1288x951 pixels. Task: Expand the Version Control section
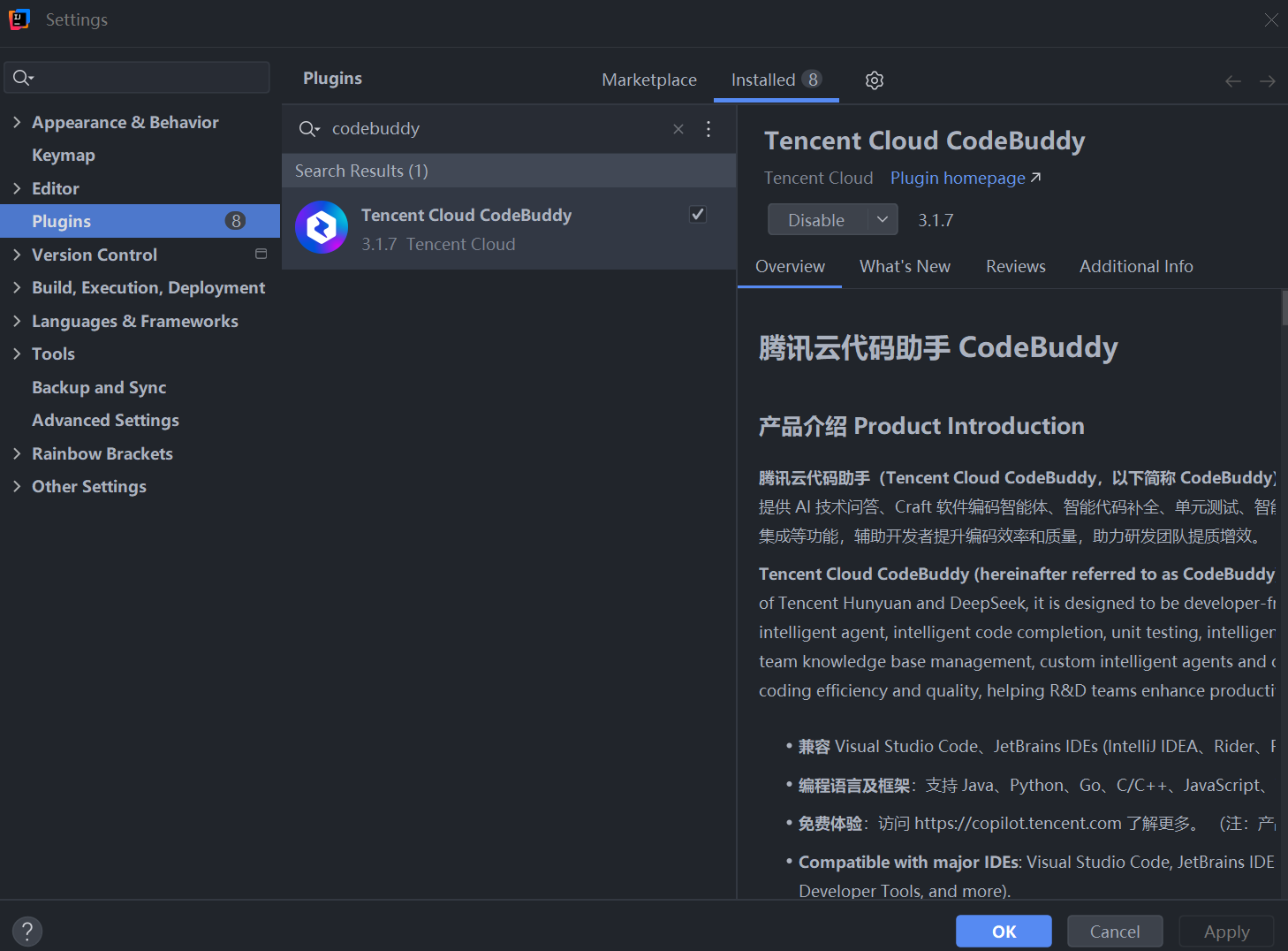(x=17, y=255)
